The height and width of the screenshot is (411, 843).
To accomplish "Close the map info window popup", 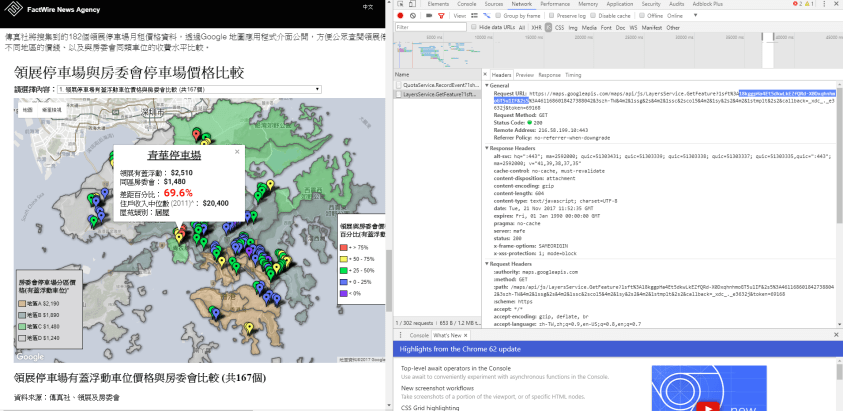I will 236,152.
